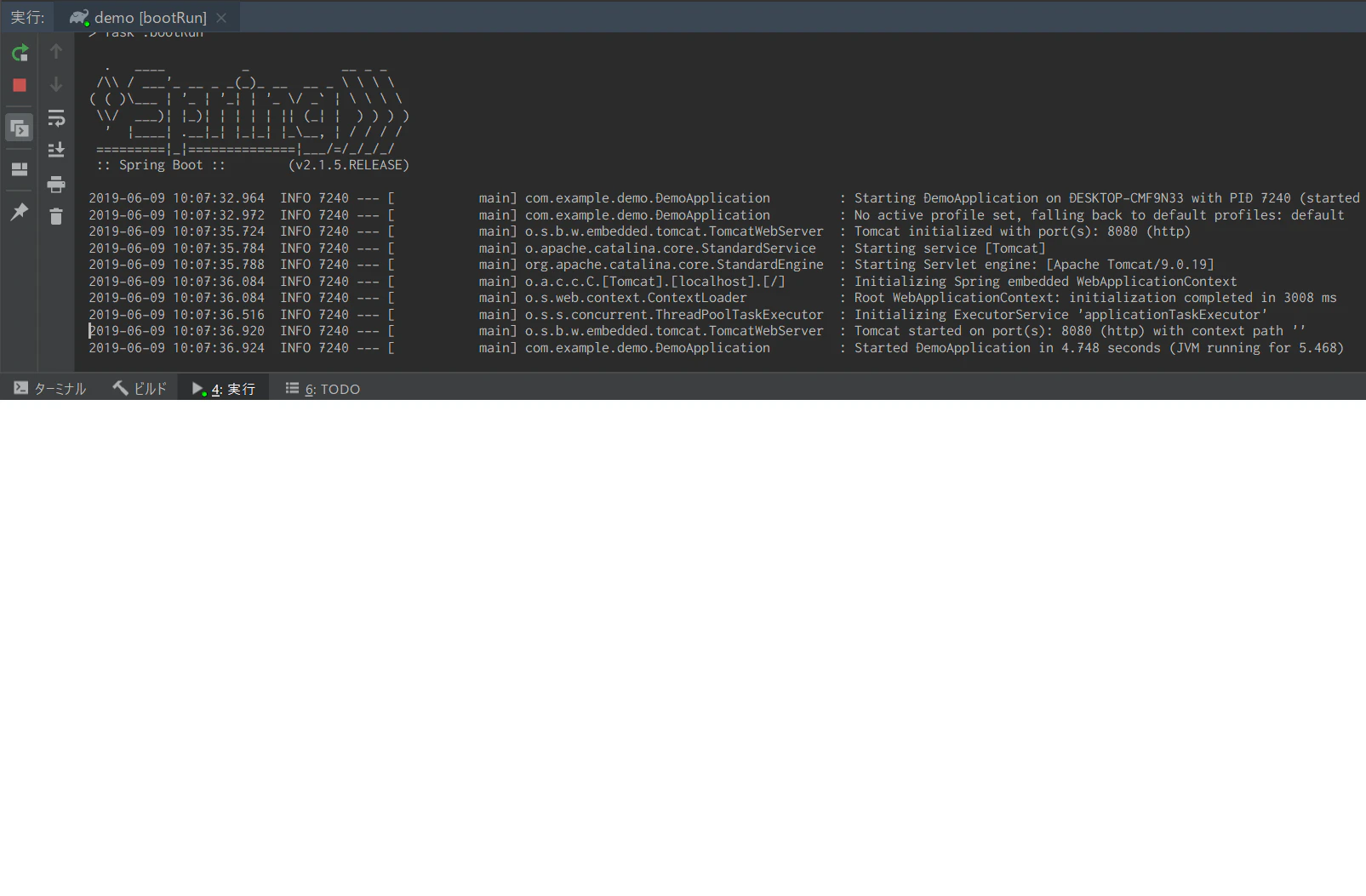The width and height of the screenshot is (1366, 896).
Task: Click the 'Starting service [Tomcat]' log message
Action: (x=950, y=248)
